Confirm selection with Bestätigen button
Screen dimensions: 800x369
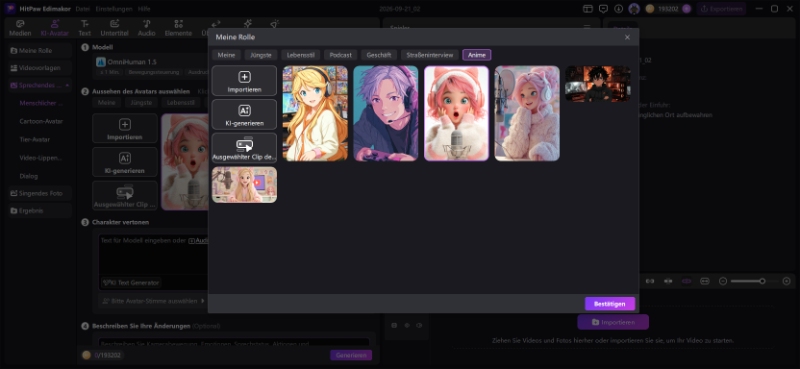coord(610,304)
